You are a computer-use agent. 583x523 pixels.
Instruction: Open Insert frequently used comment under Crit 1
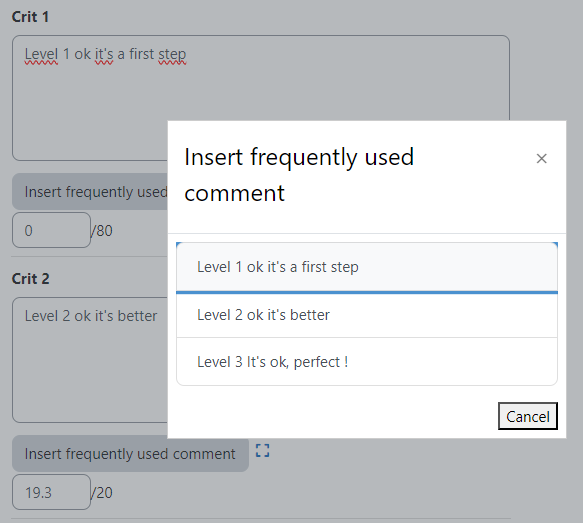pos(90,192)
